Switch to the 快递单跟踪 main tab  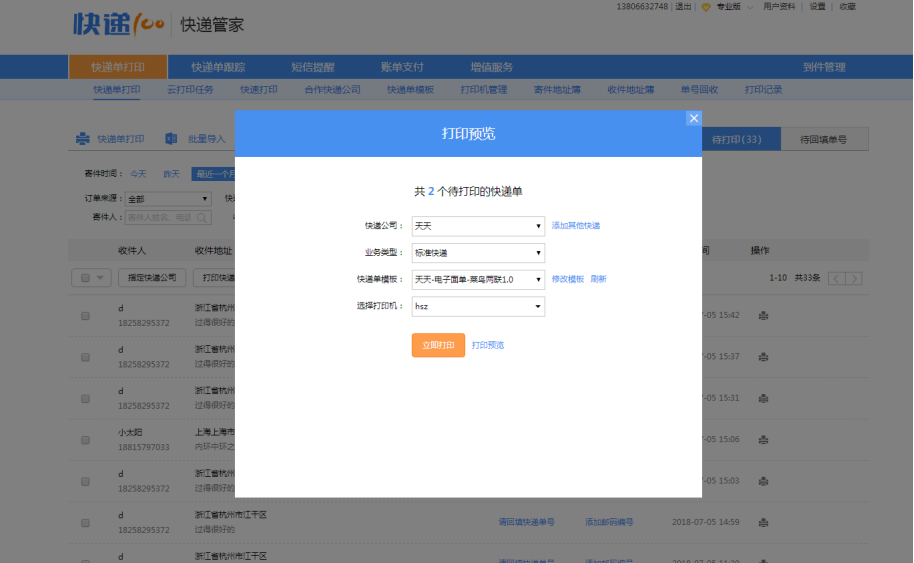pos(218,67)
